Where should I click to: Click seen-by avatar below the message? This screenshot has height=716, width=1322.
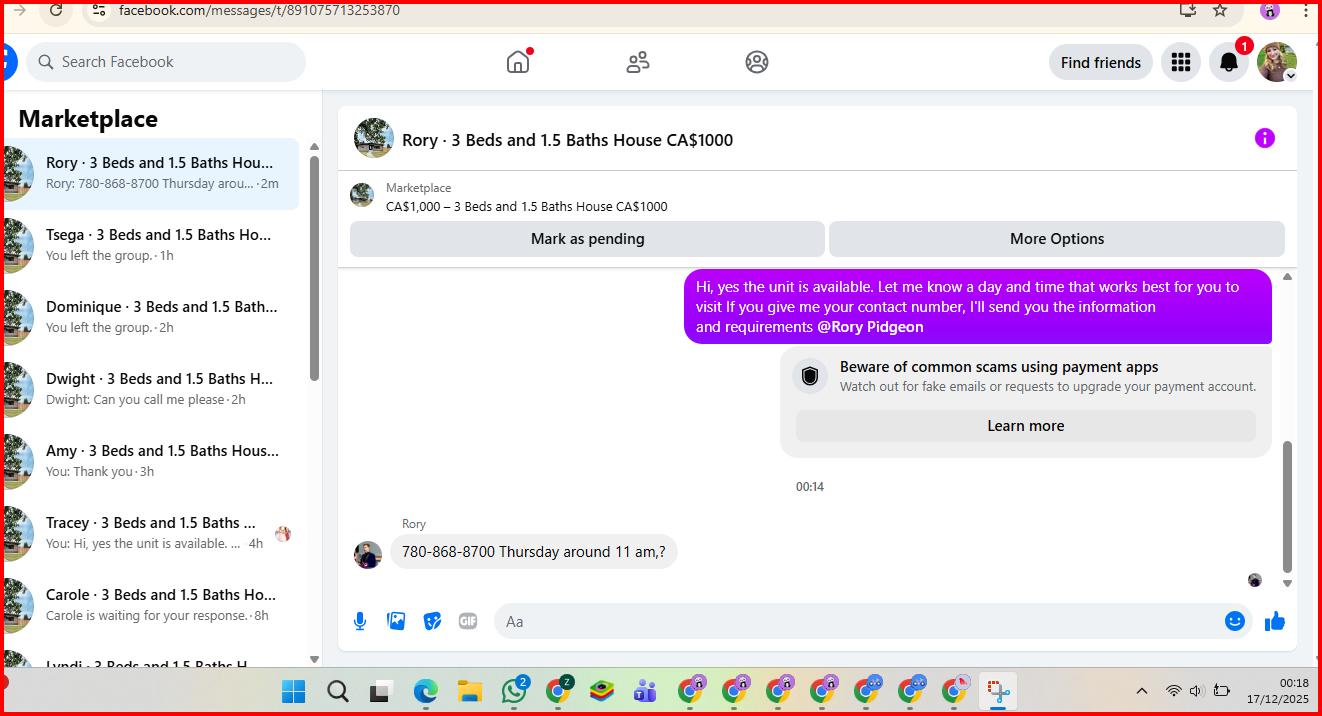(1255, 580)
